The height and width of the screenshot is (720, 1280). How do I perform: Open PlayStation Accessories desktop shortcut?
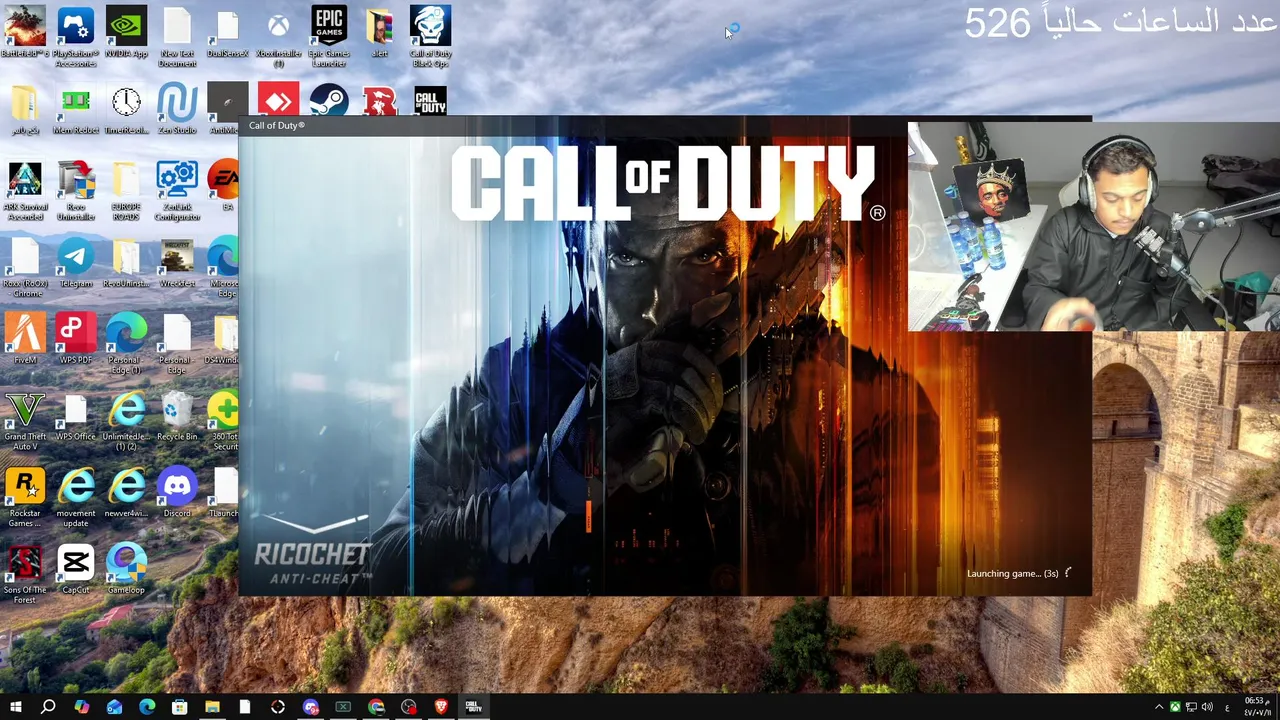(x=75, y=37)
